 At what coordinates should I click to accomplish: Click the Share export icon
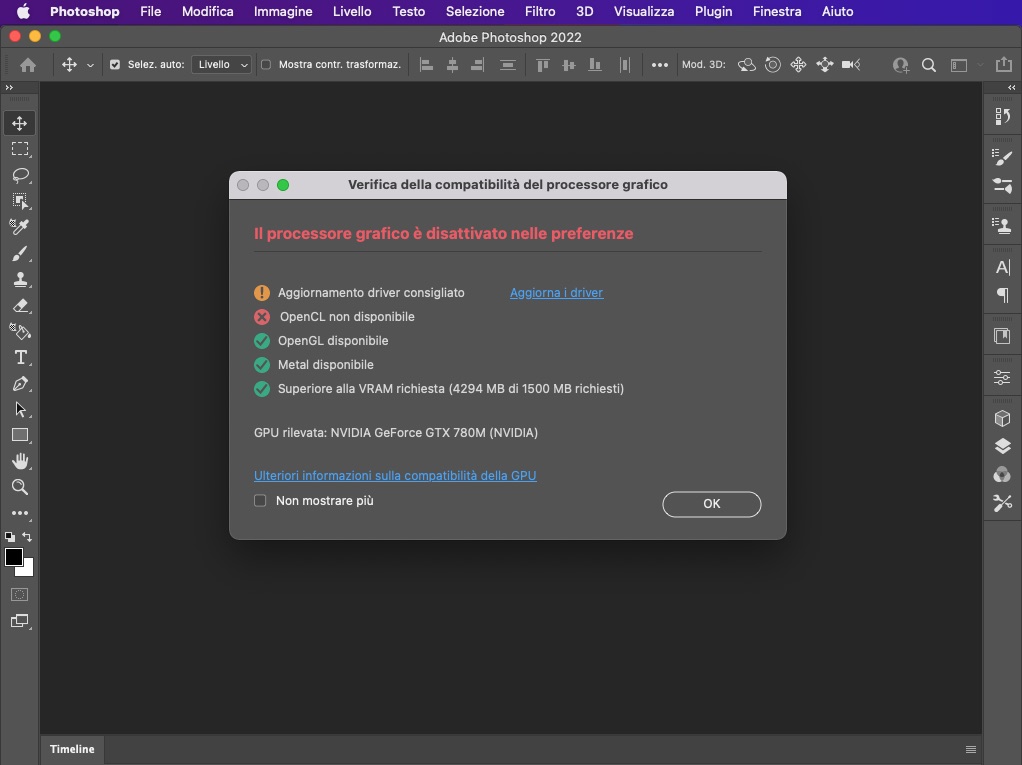click(1004, 65)
